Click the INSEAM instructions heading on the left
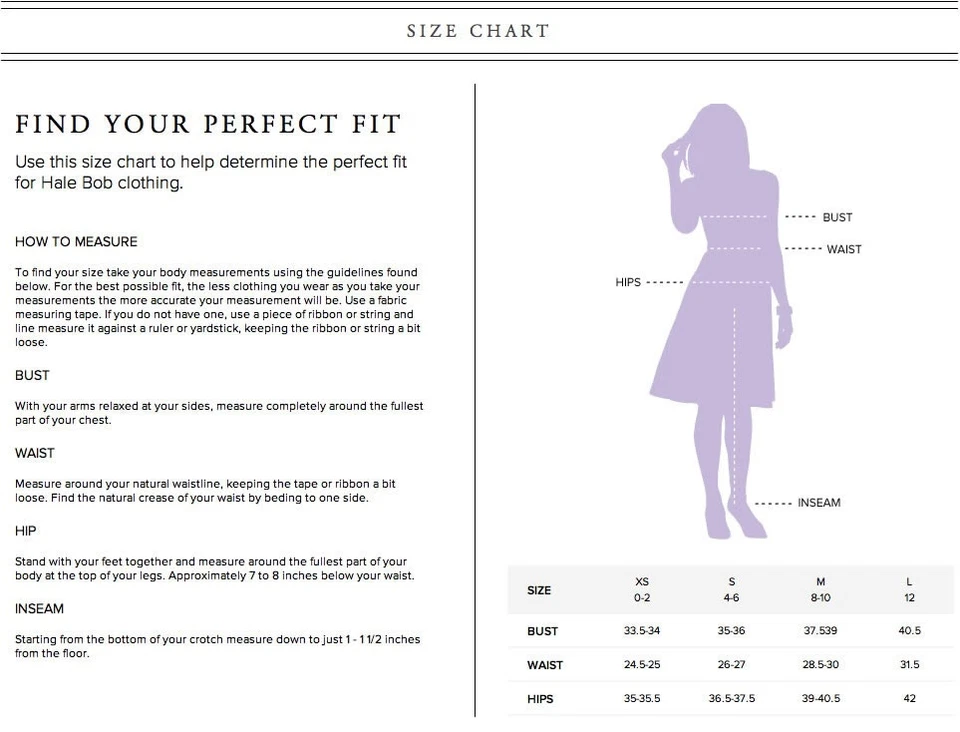 click(x=39, y=609)
